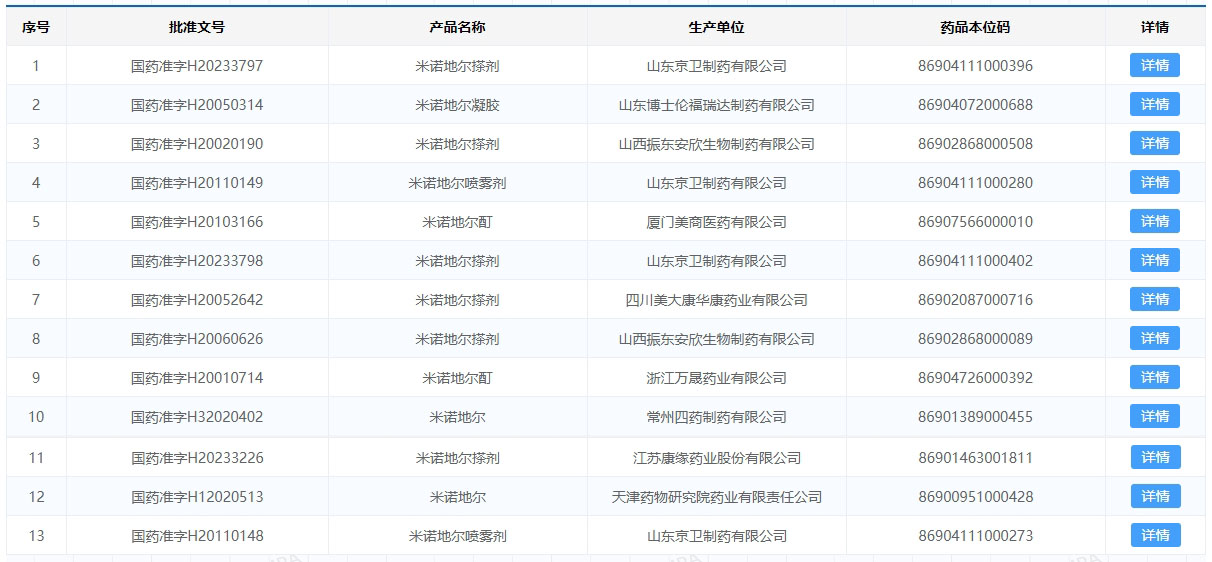Image resolution: width=1212 pixels, height=562 pixels.
Task: Click drug code 86904726000392
Action: (x=975, y=378)
